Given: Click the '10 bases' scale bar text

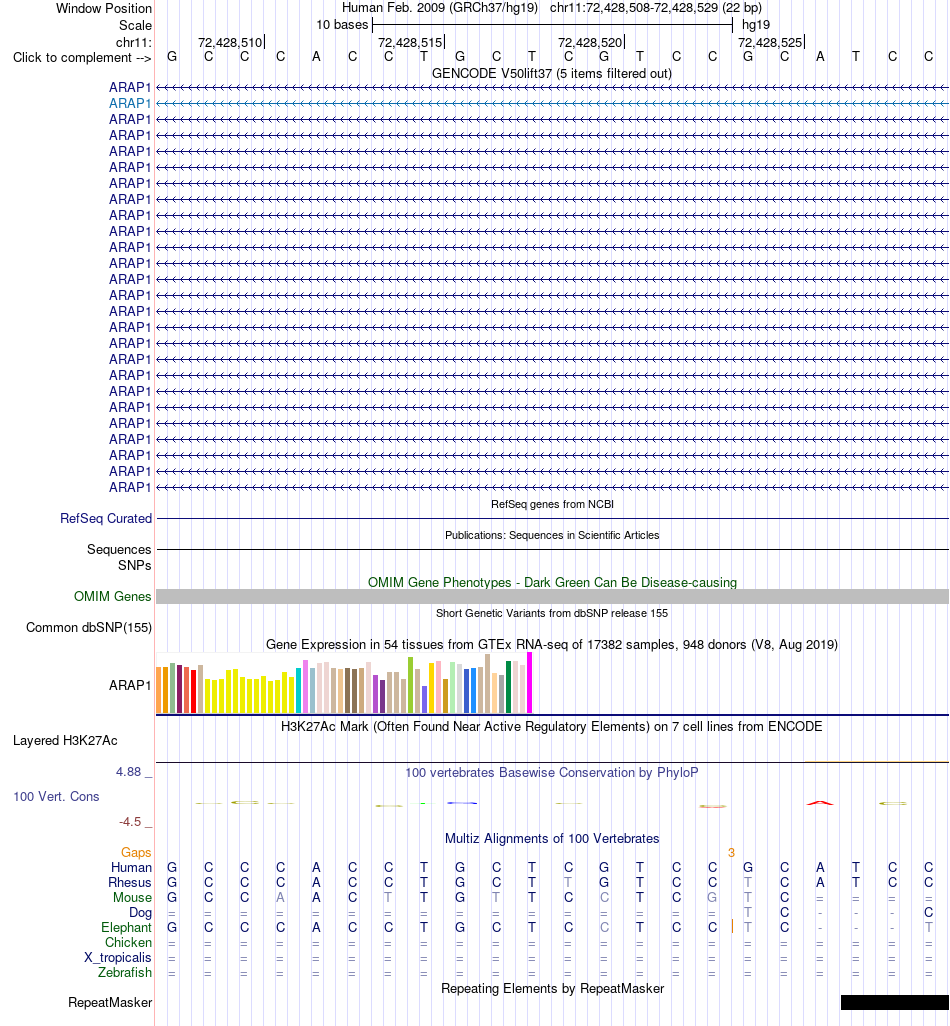Looking at the screenshot, I should 342,25.
